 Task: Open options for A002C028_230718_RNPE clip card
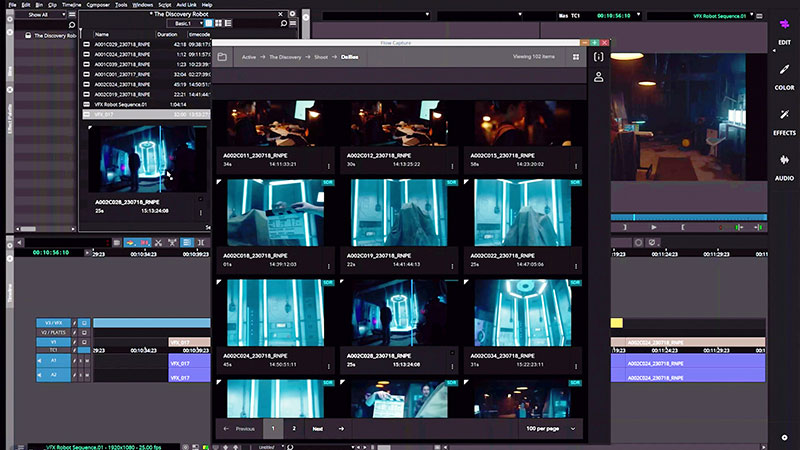click(452, 366)
